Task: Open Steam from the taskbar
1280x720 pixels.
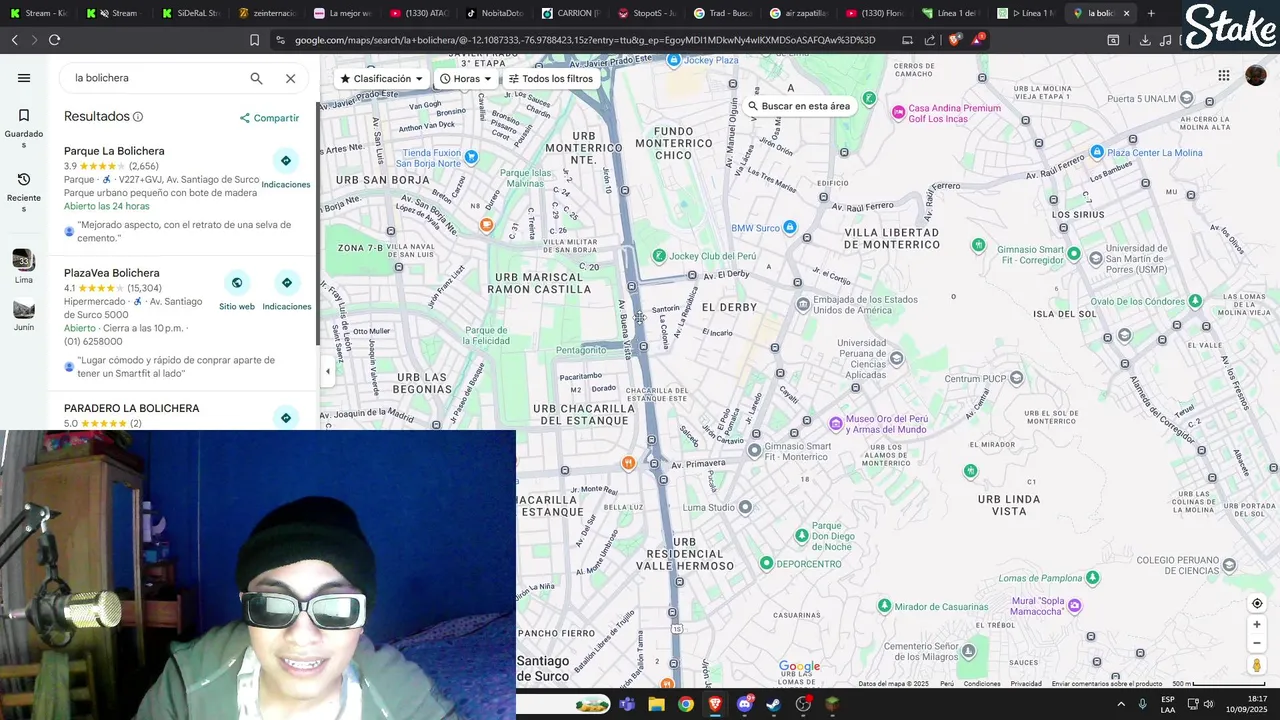Action: pyautogui.click(x=773, y=704)
